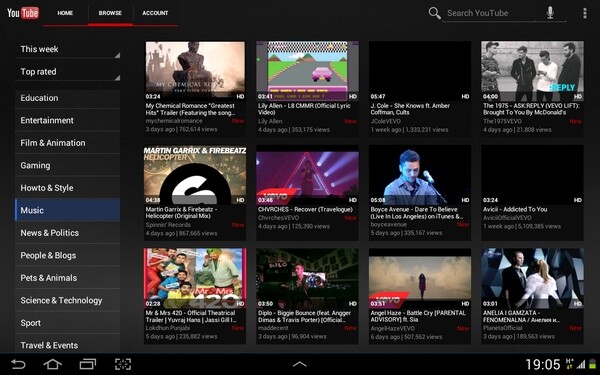Open Lily Allen L8 CMMR thumbnail
This screenshot has height=375, width=600.
307,71
